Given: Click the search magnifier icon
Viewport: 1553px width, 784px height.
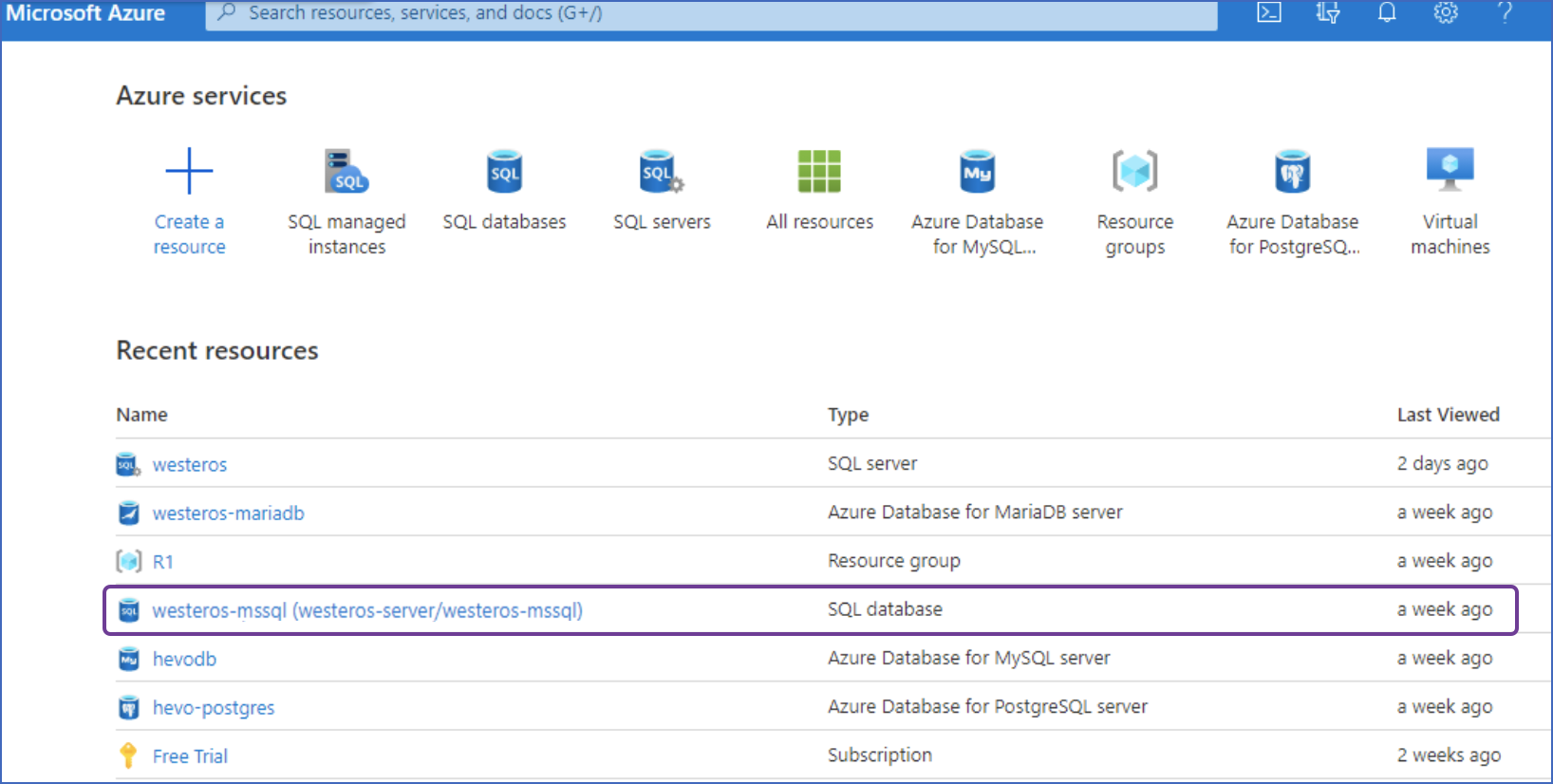Looking at the screenshot, I should [226, 12].
